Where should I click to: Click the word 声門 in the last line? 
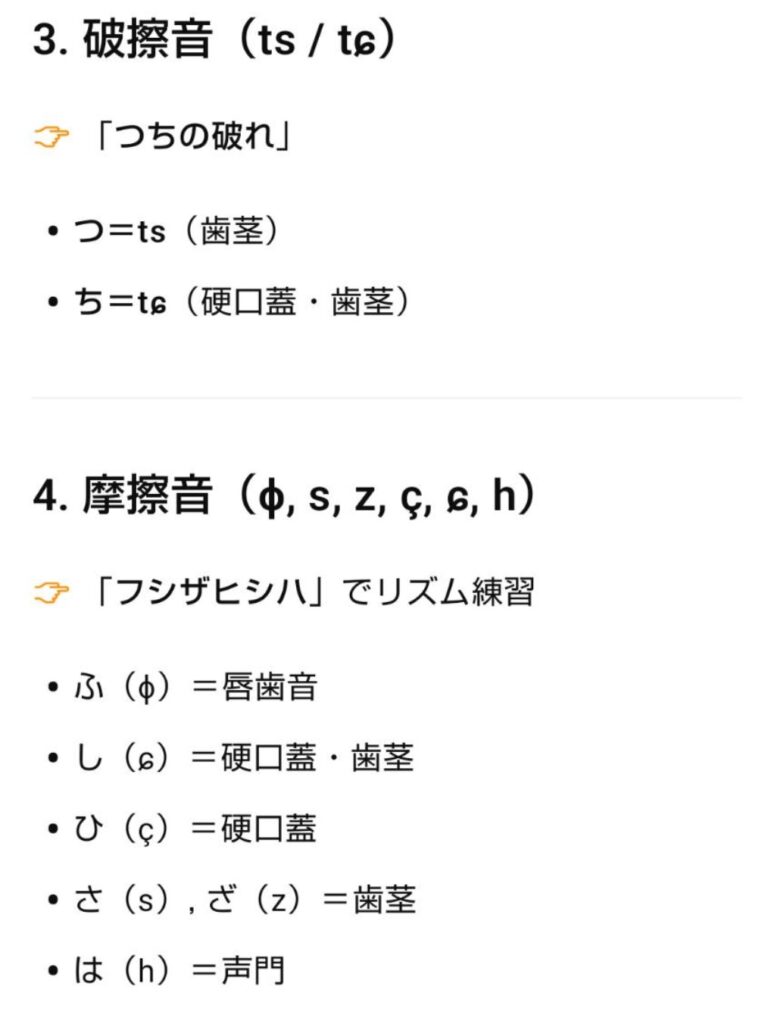click(x=253, y=970)
